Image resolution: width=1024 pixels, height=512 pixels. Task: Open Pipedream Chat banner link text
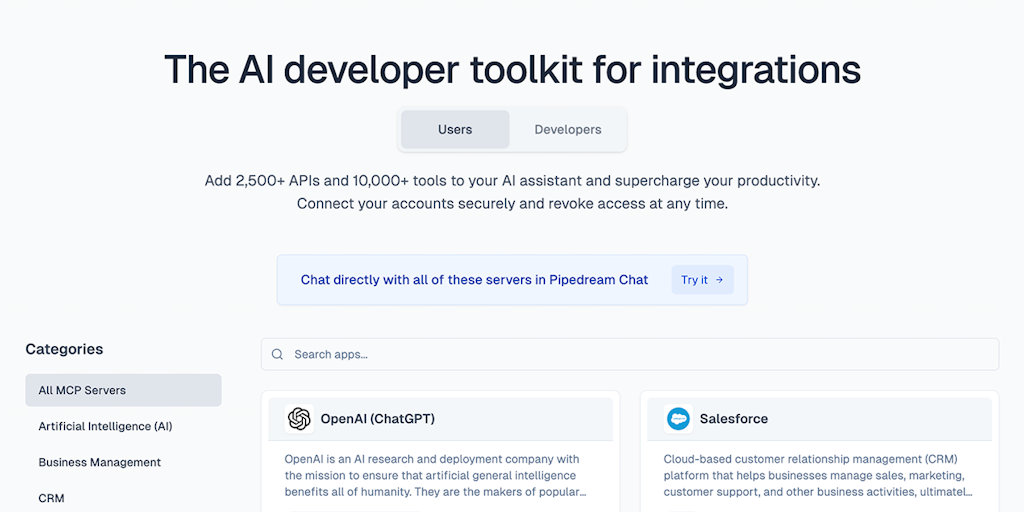coord(474,280)
